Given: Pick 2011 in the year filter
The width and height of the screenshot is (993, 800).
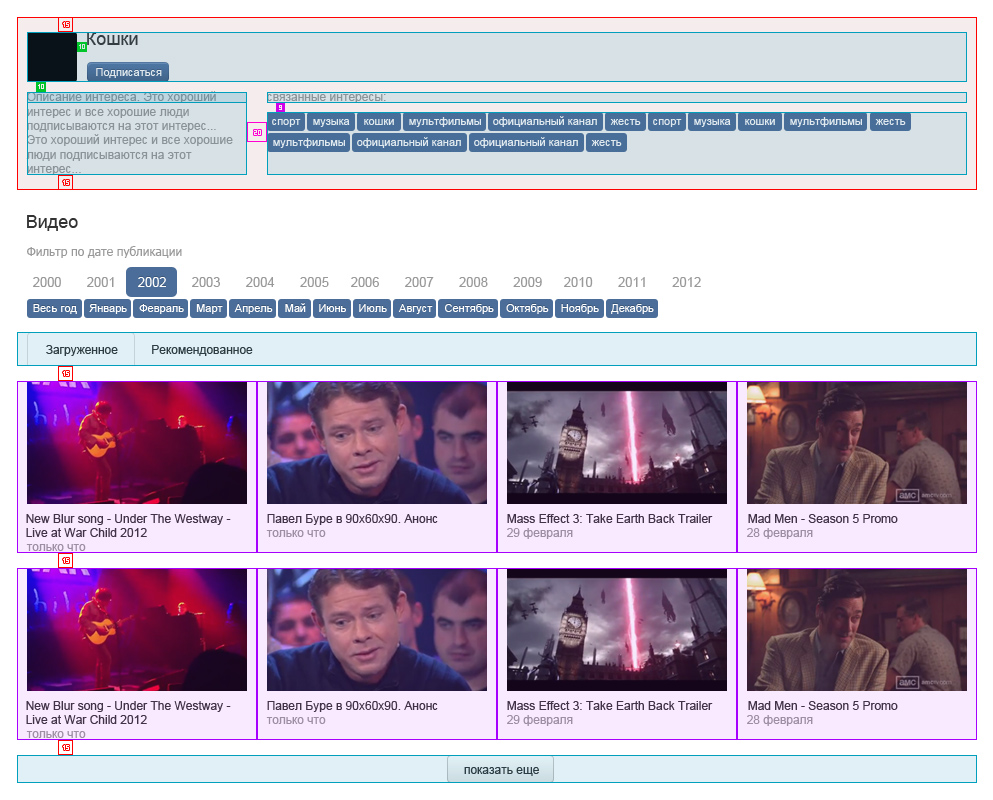Looking at the screenshot, I should [632, 282].
